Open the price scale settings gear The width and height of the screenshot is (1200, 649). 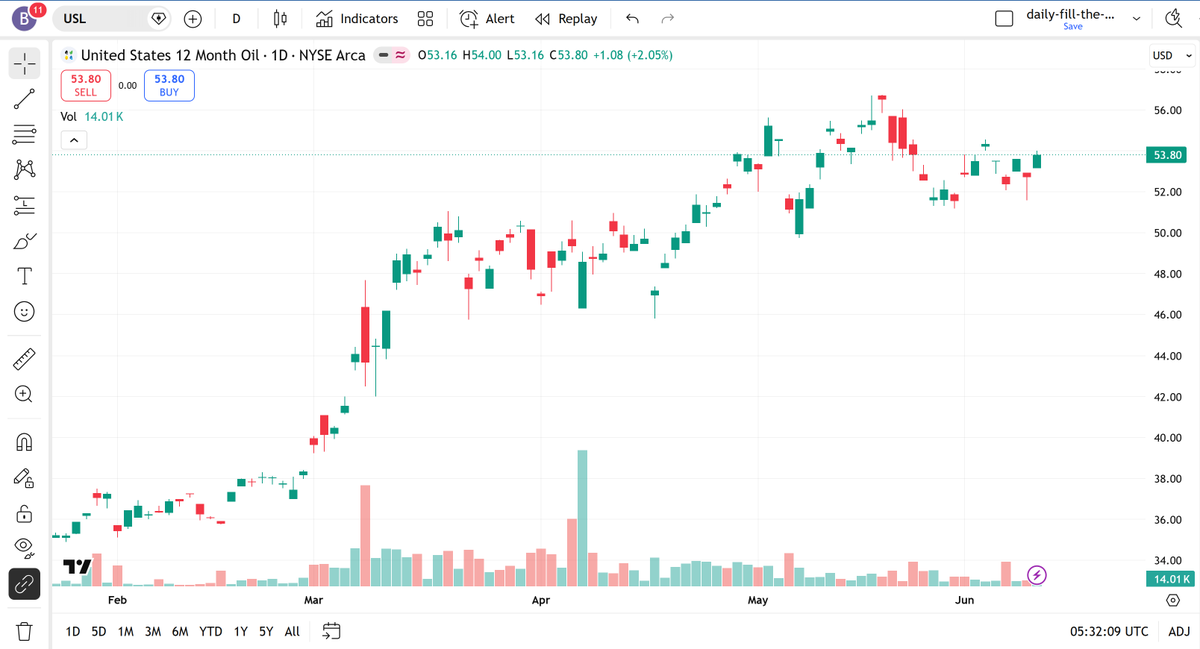point(1173,599)
